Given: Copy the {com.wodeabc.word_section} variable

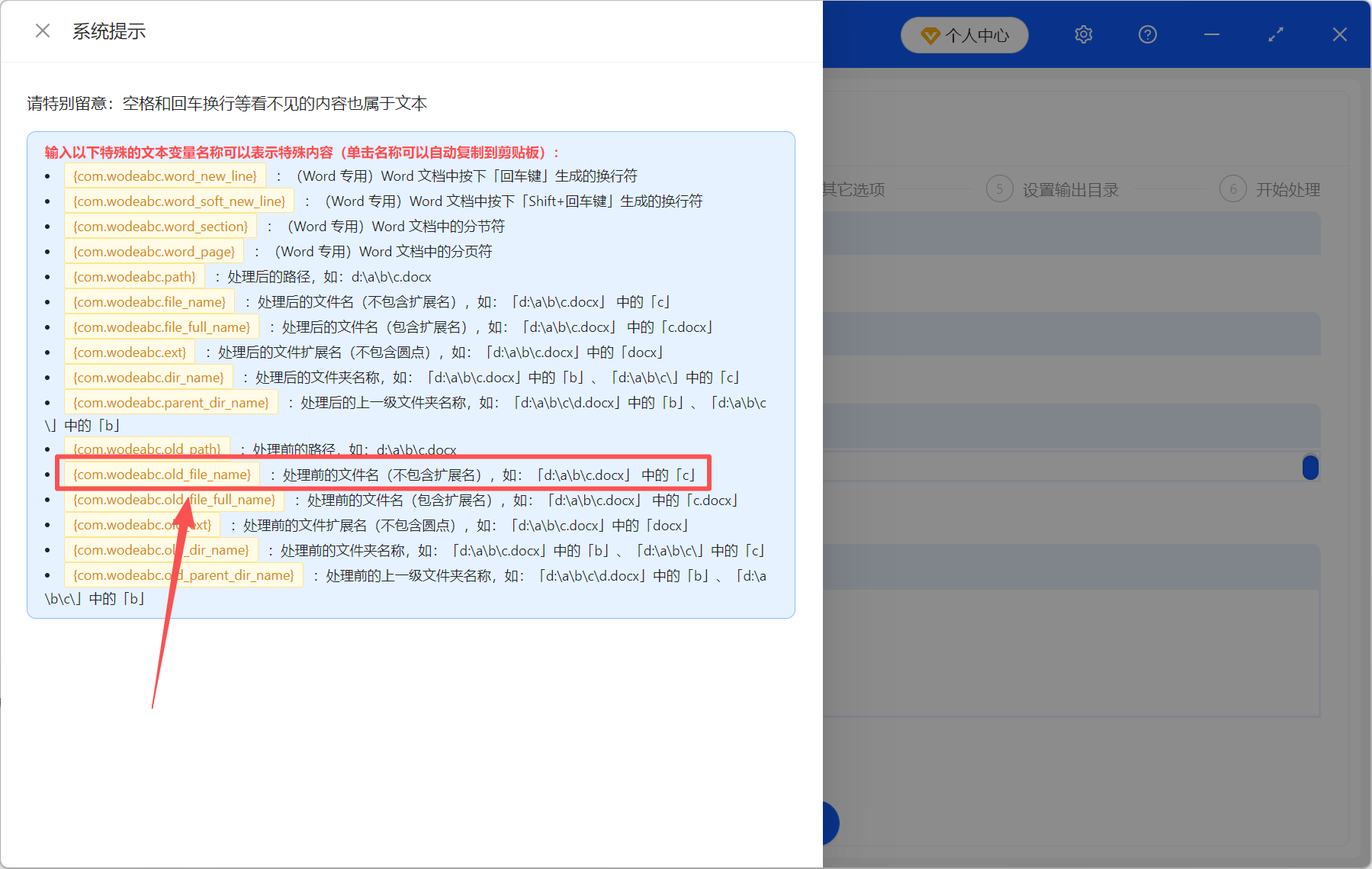Looking at the screenshot, I should (x=159, y=226).
